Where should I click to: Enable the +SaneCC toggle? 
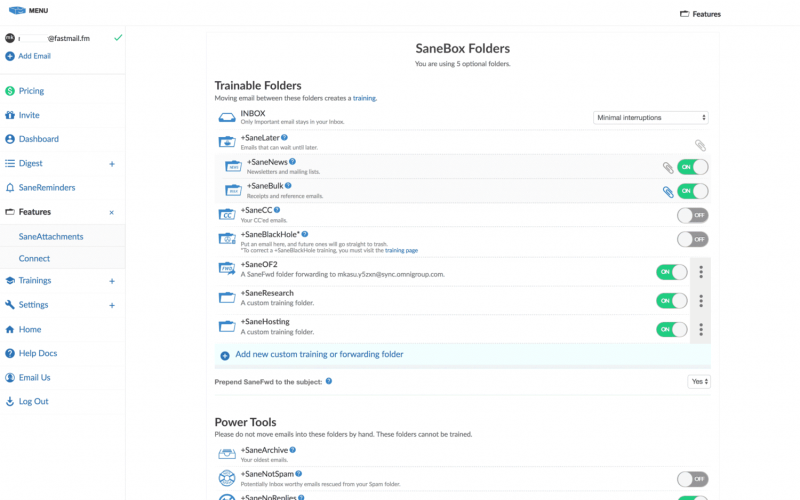pos(692,215)
